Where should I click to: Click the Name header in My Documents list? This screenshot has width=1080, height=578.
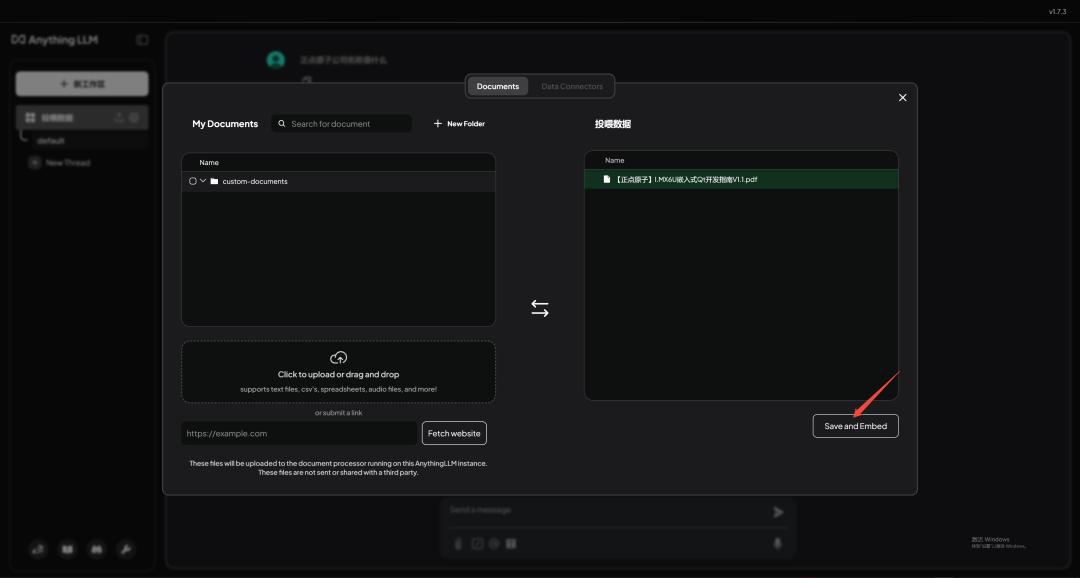point(209,163)
